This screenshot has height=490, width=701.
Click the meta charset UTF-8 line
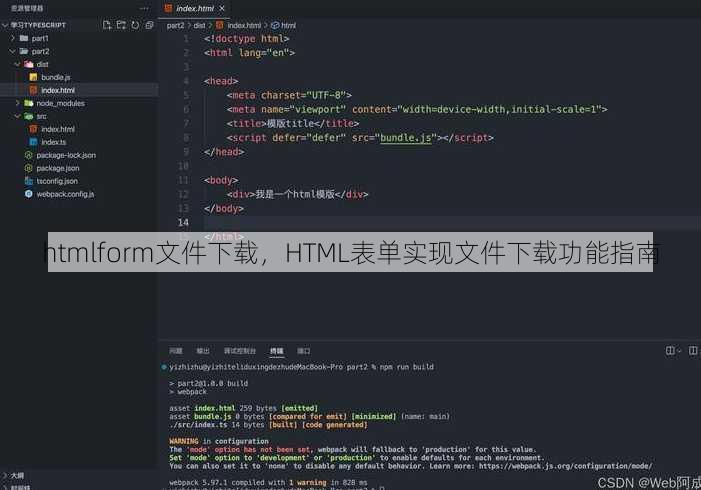click(289, 95)
